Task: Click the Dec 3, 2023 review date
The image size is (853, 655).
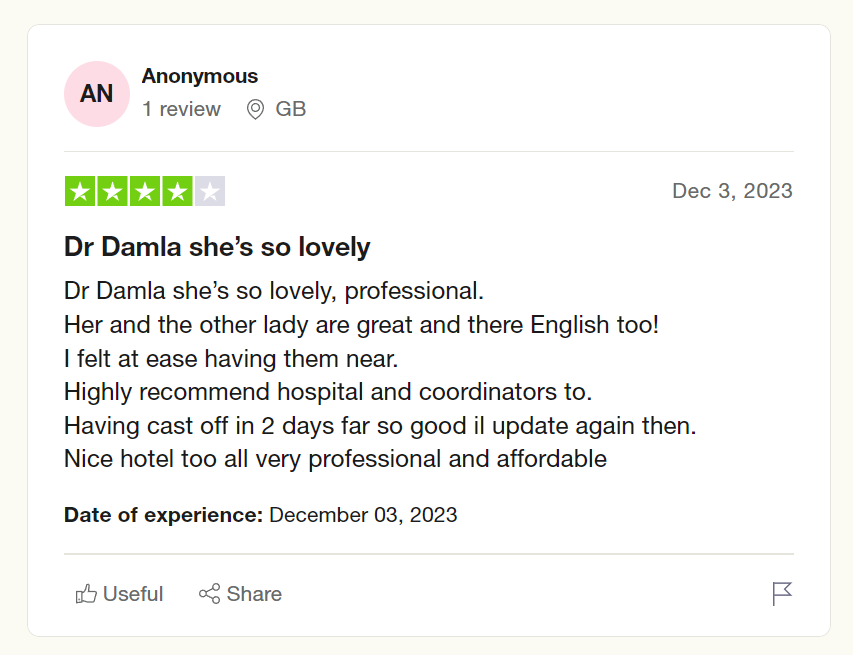Action: 732,191
